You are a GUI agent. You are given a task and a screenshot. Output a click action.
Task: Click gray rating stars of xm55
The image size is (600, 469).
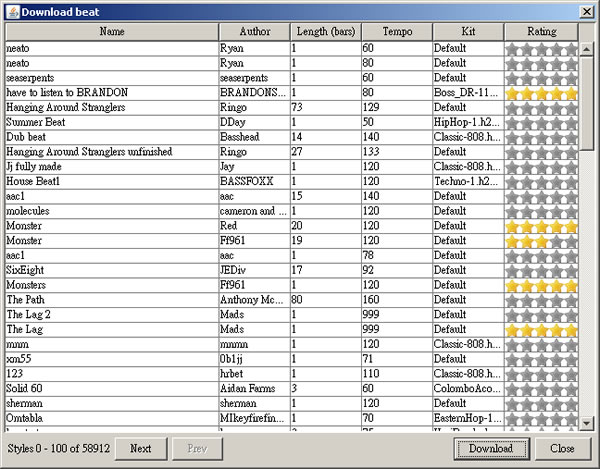541,359
